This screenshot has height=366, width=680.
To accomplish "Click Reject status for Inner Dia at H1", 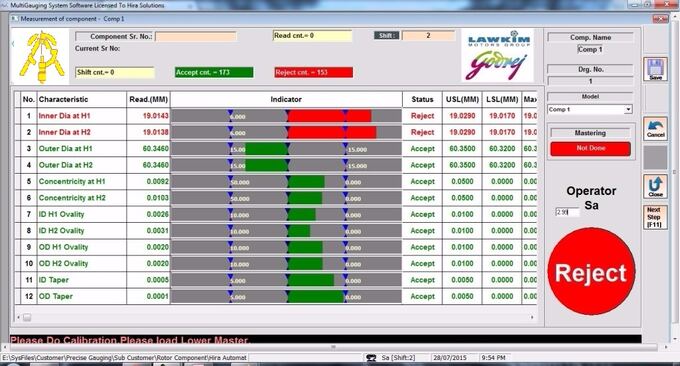I will (x=422, y=116).
